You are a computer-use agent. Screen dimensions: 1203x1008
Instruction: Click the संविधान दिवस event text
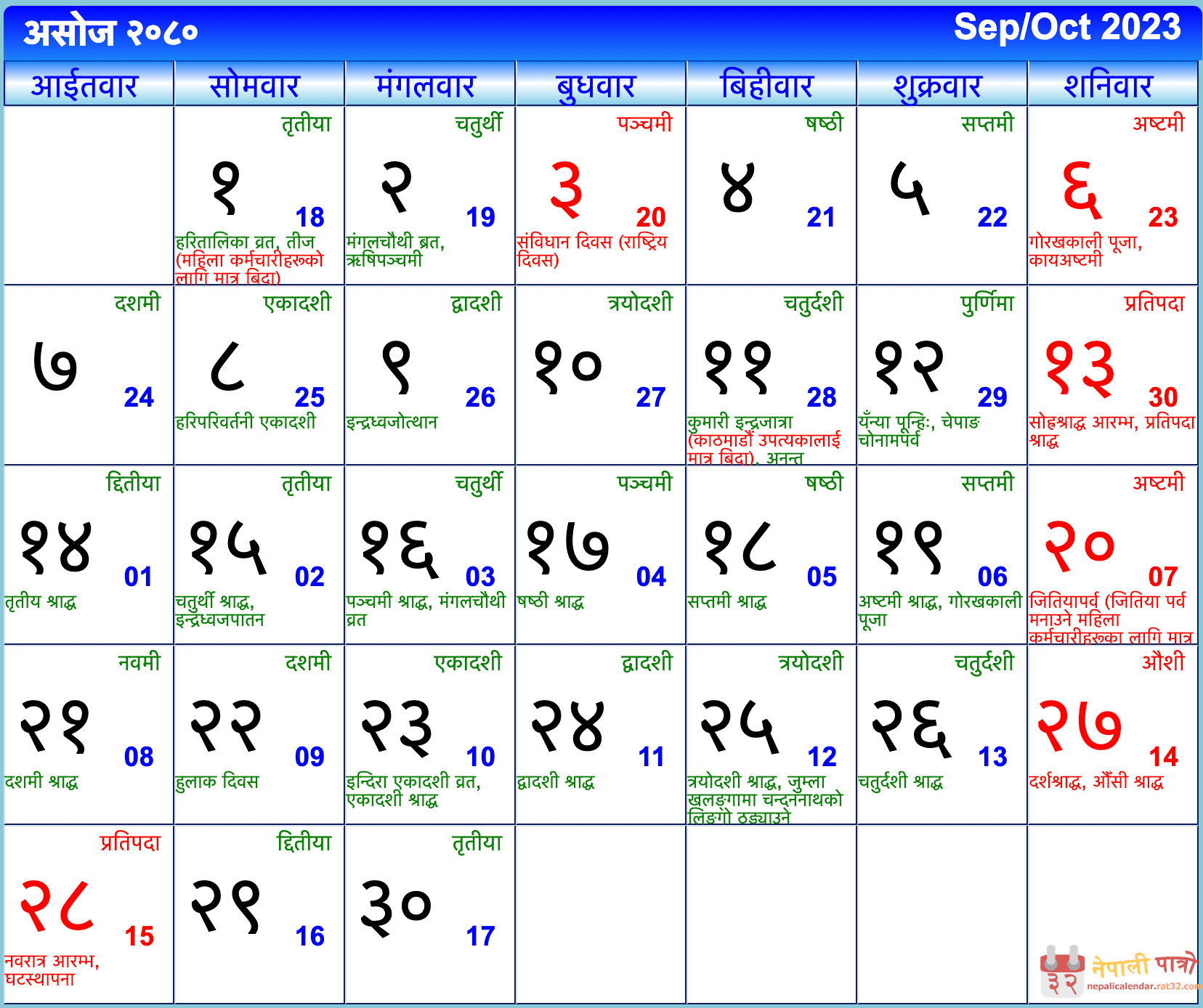pyautogui.click(x=591, y=251)
